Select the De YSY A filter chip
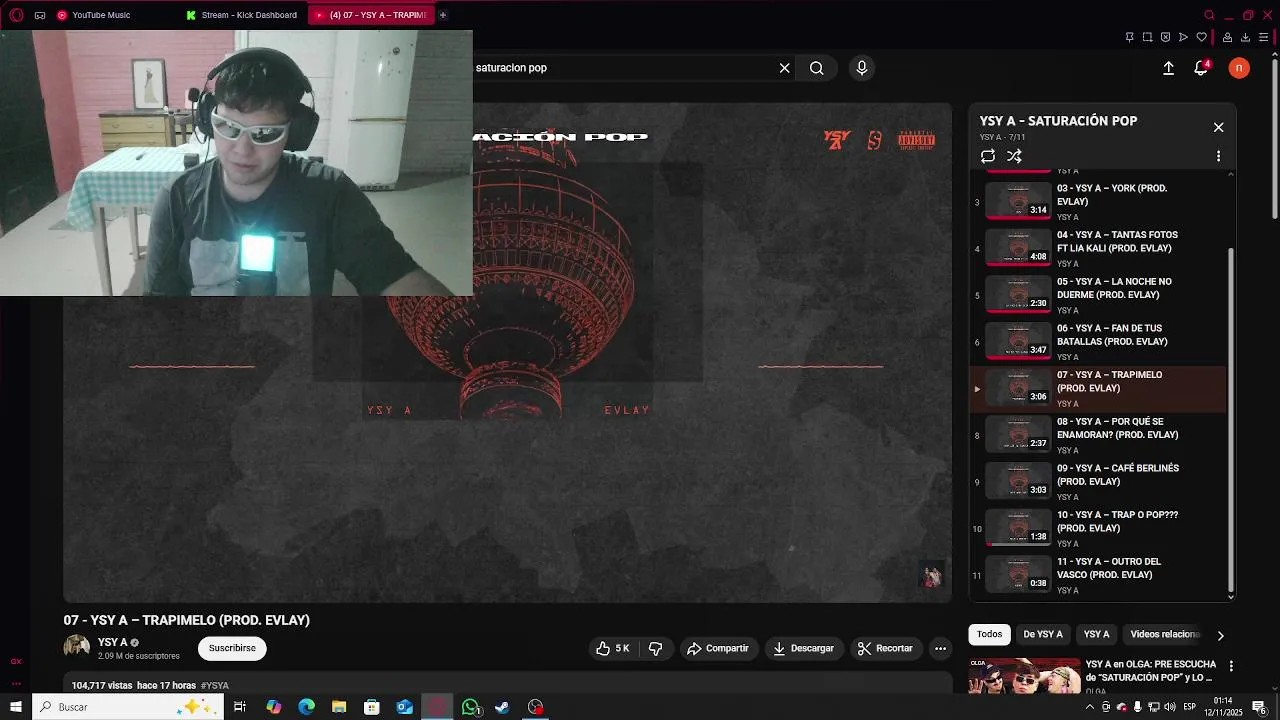The height and width of the screenshot is (720, 1280). point(1043,634)
